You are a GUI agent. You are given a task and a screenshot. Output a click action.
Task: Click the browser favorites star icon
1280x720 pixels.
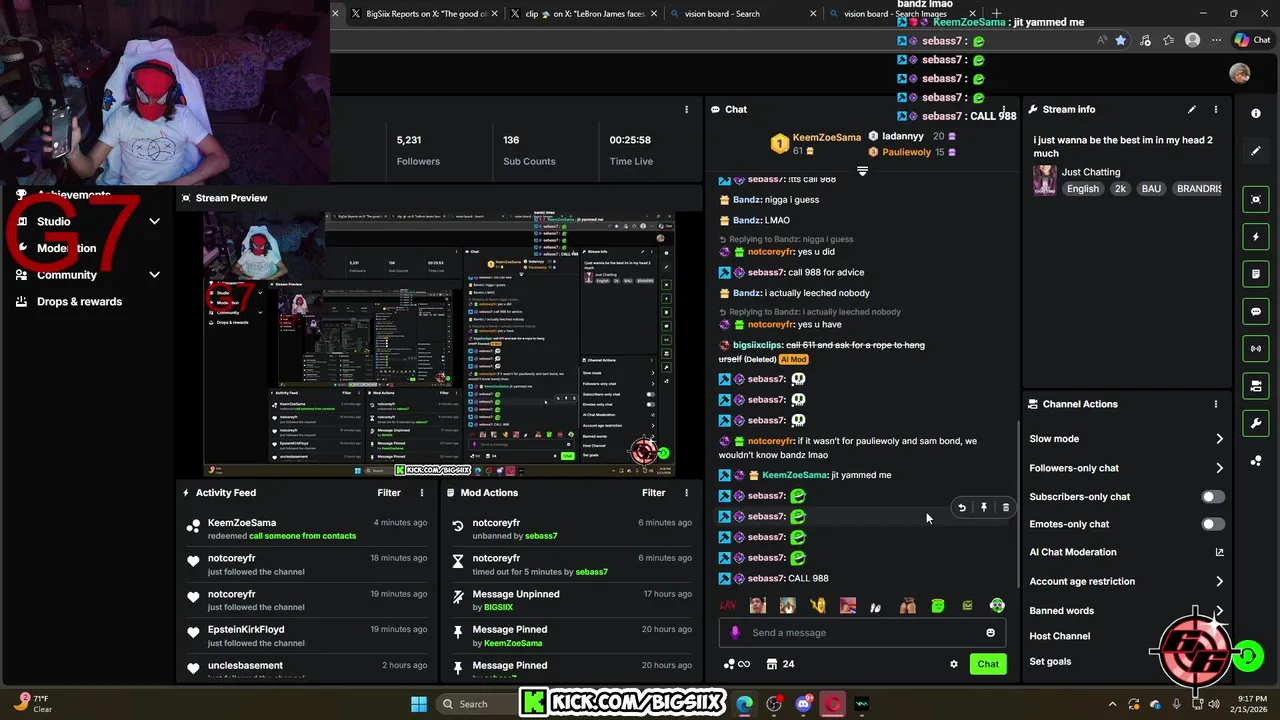(1120, 40)
